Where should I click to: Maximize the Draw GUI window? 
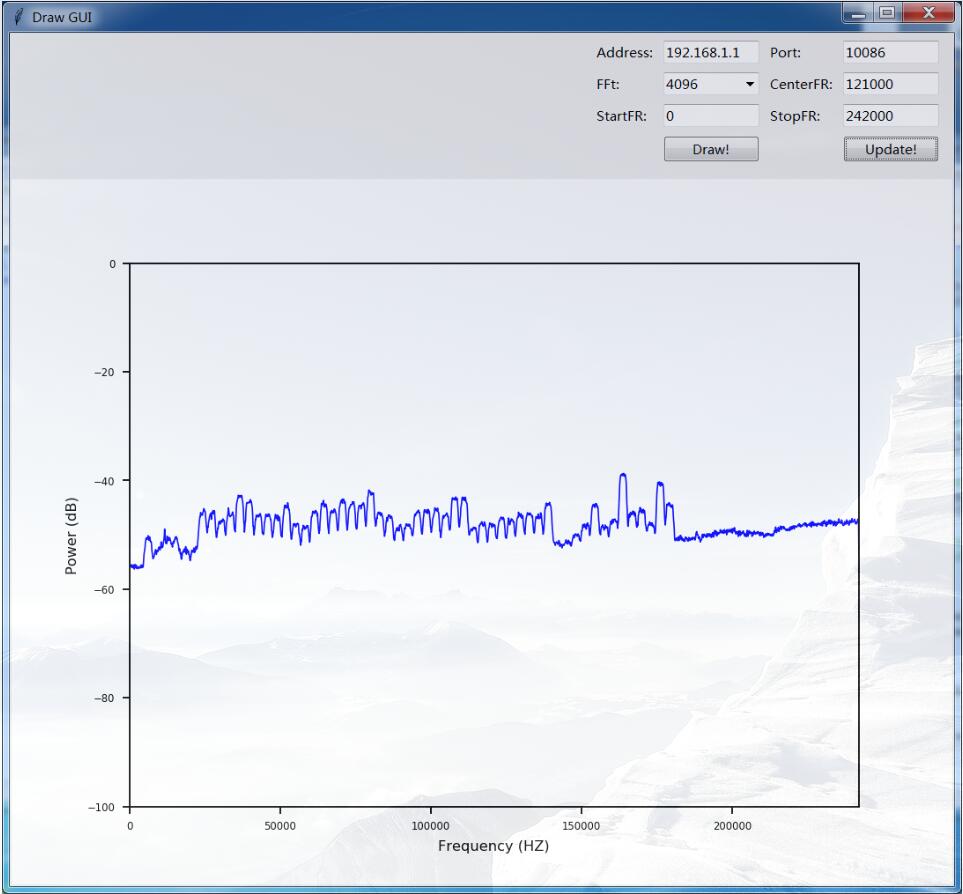(x=887, y=13)
